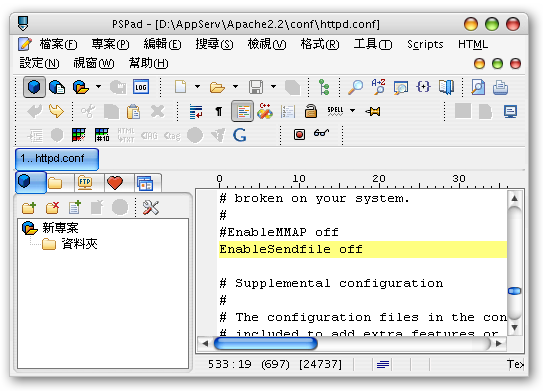This screenshot has width=543, height=391.
Task: Click the LOG window icon in toolbar
Action: click(x=141, y=87)
